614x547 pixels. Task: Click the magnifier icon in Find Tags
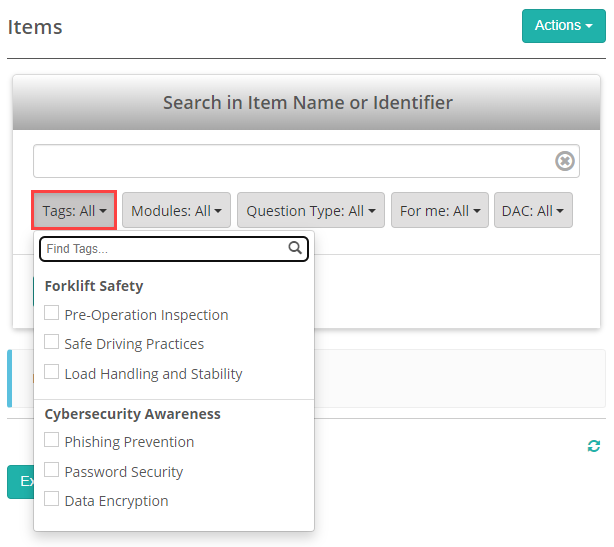[295, 248]
